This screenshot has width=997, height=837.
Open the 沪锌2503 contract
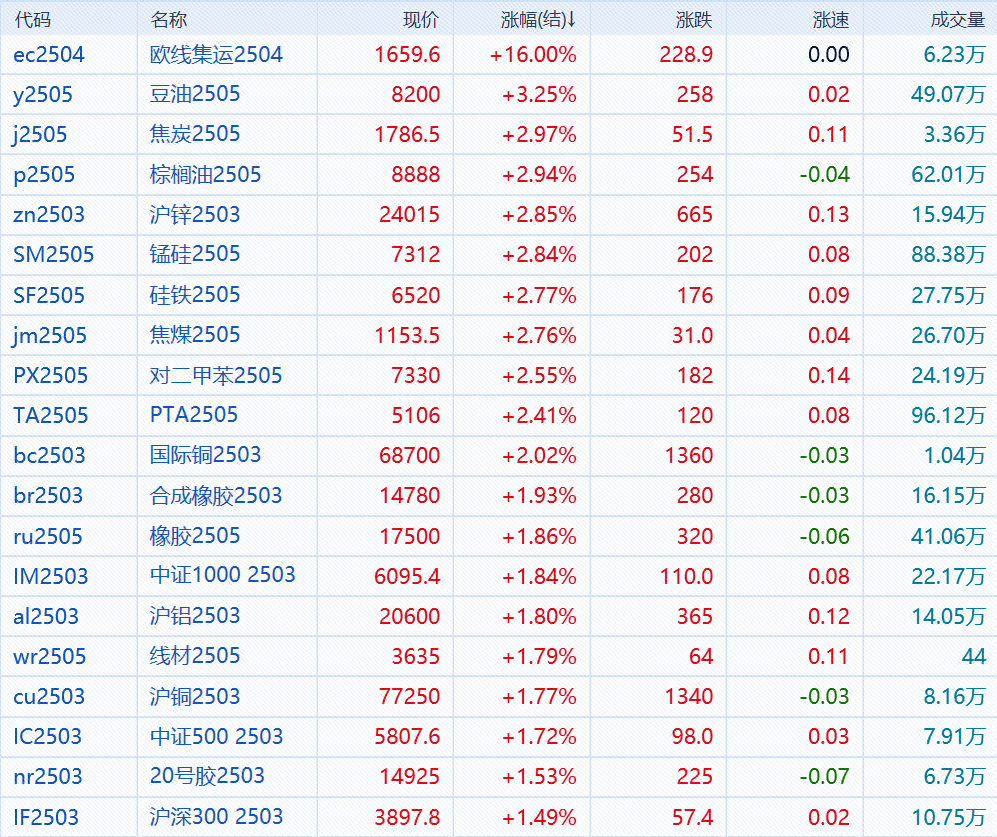(x=195, y=215)
